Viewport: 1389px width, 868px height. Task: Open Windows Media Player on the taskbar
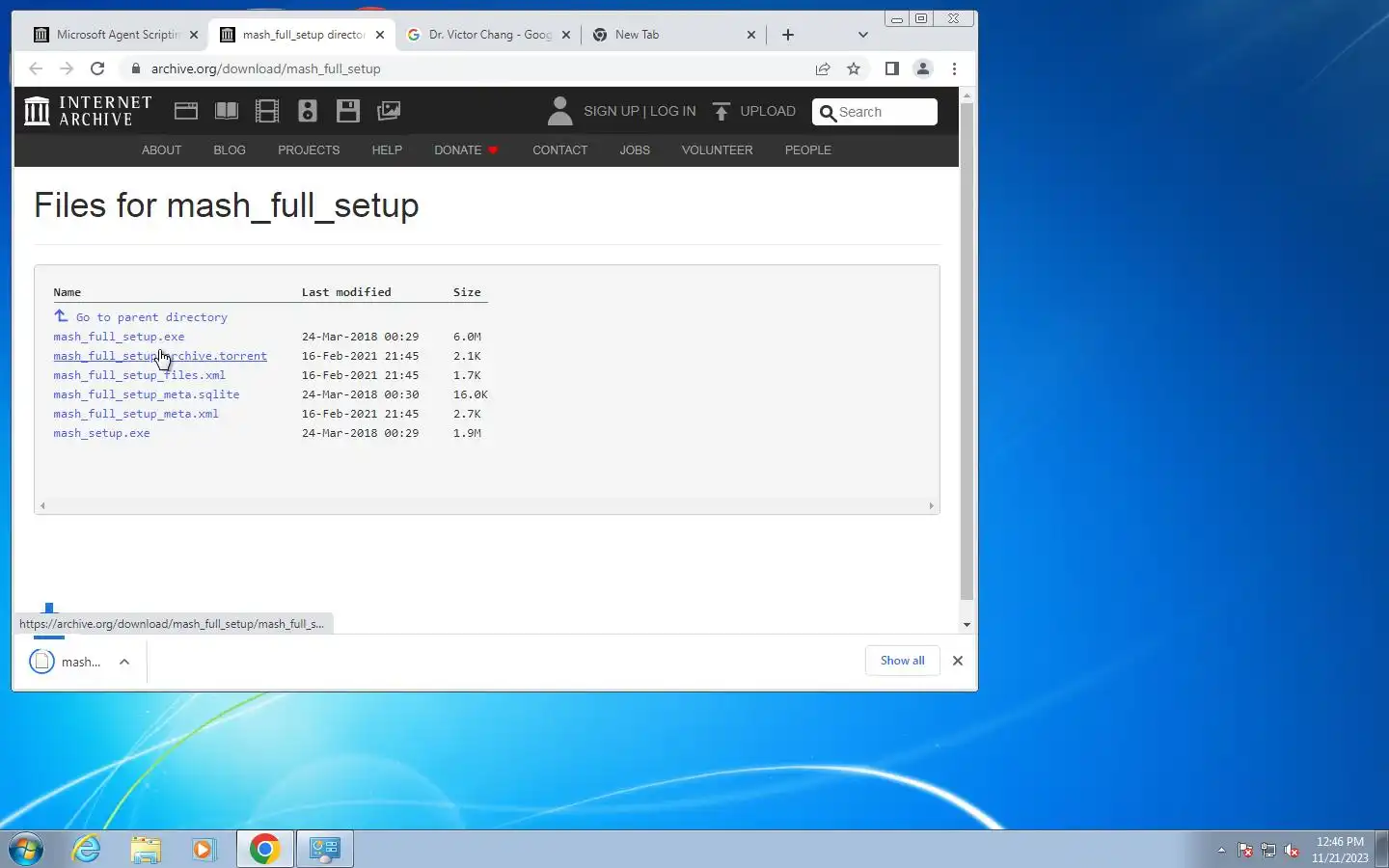(x=204, y=849)
